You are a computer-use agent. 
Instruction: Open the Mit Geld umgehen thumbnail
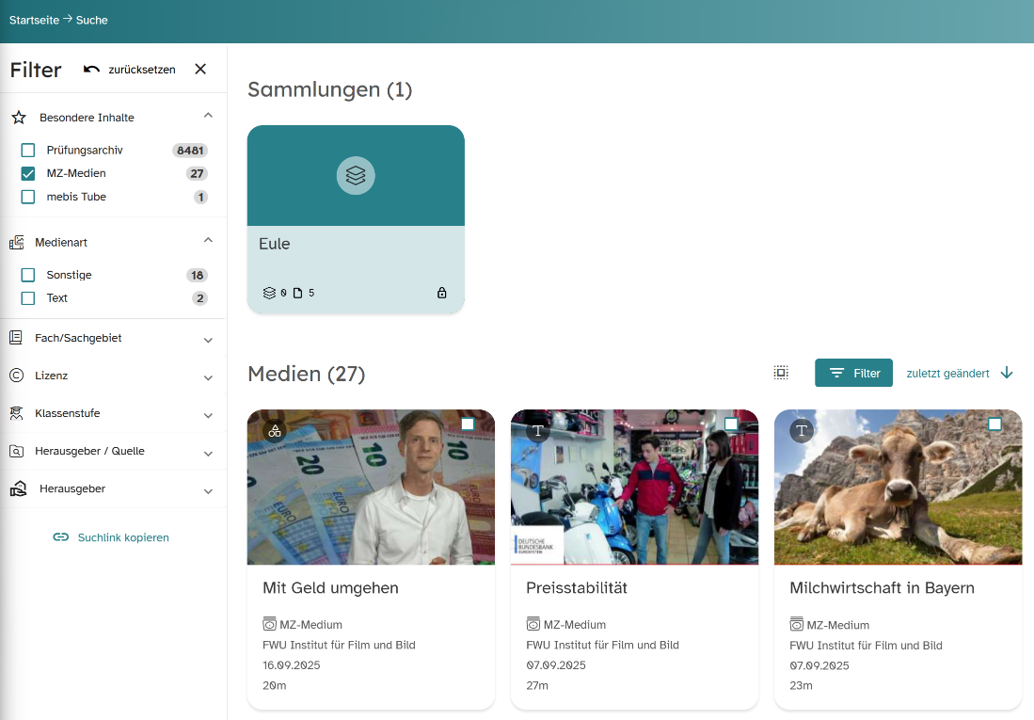pyautogui.click(x=370, y=487)
